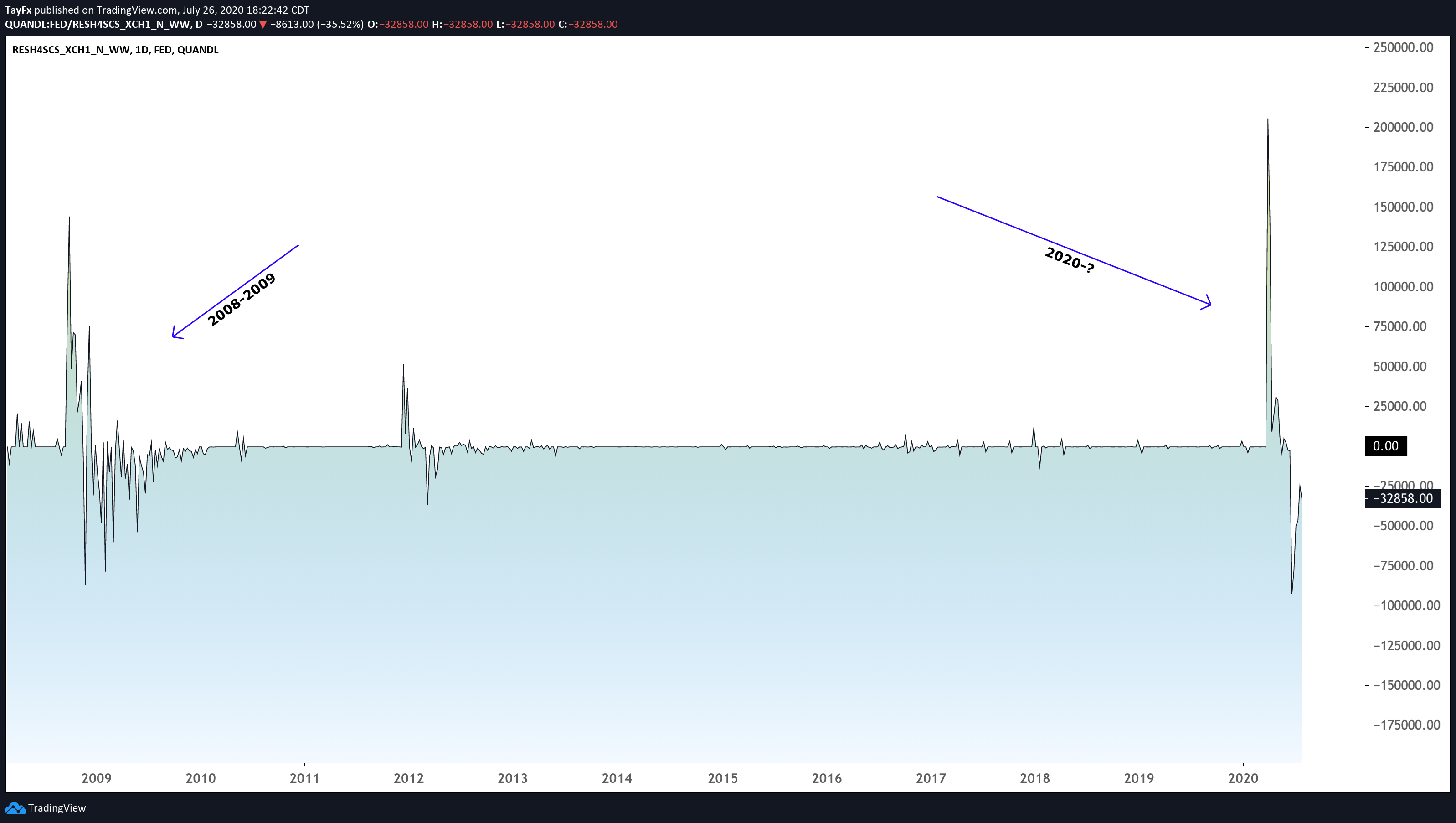The height and width of the screenshot is (823, 1456).
Task: Click the -175000.00 price axis label
Action: point(1407,725)
